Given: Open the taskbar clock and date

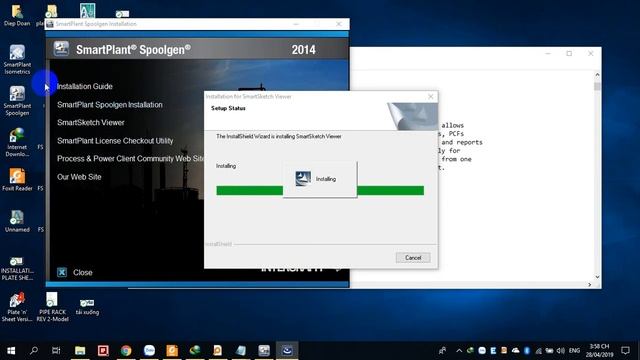Looking at the screenshot, I should (x=600, y=351).
